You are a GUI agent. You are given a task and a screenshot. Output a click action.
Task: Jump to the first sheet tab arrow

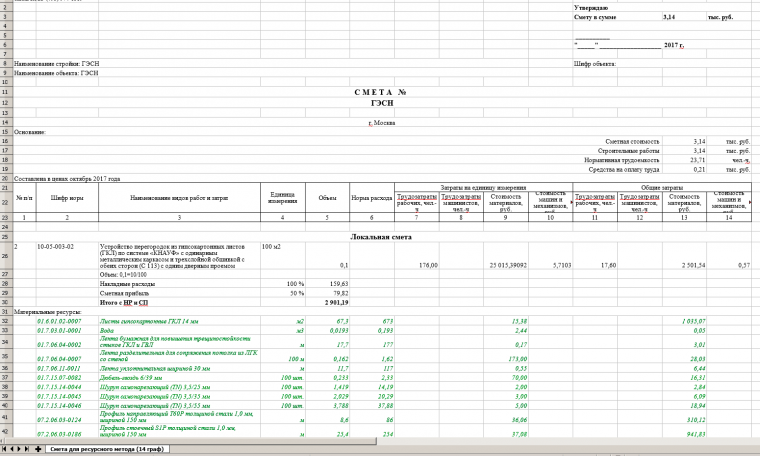pos(5,450)
